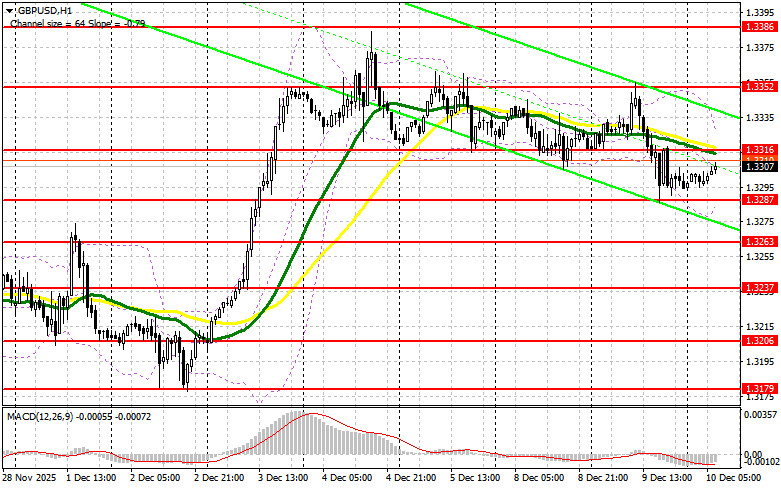Click the current price tag 1.3307
Viewport: 781px width, 489px height.
tap(759, 167)
